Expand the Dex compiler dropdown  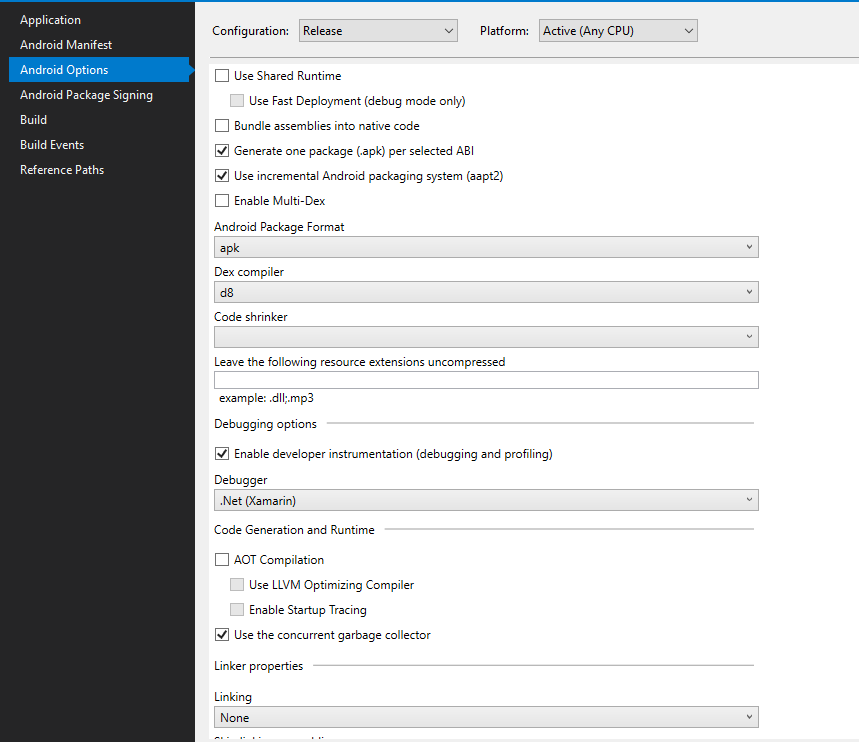click(486, 292)
